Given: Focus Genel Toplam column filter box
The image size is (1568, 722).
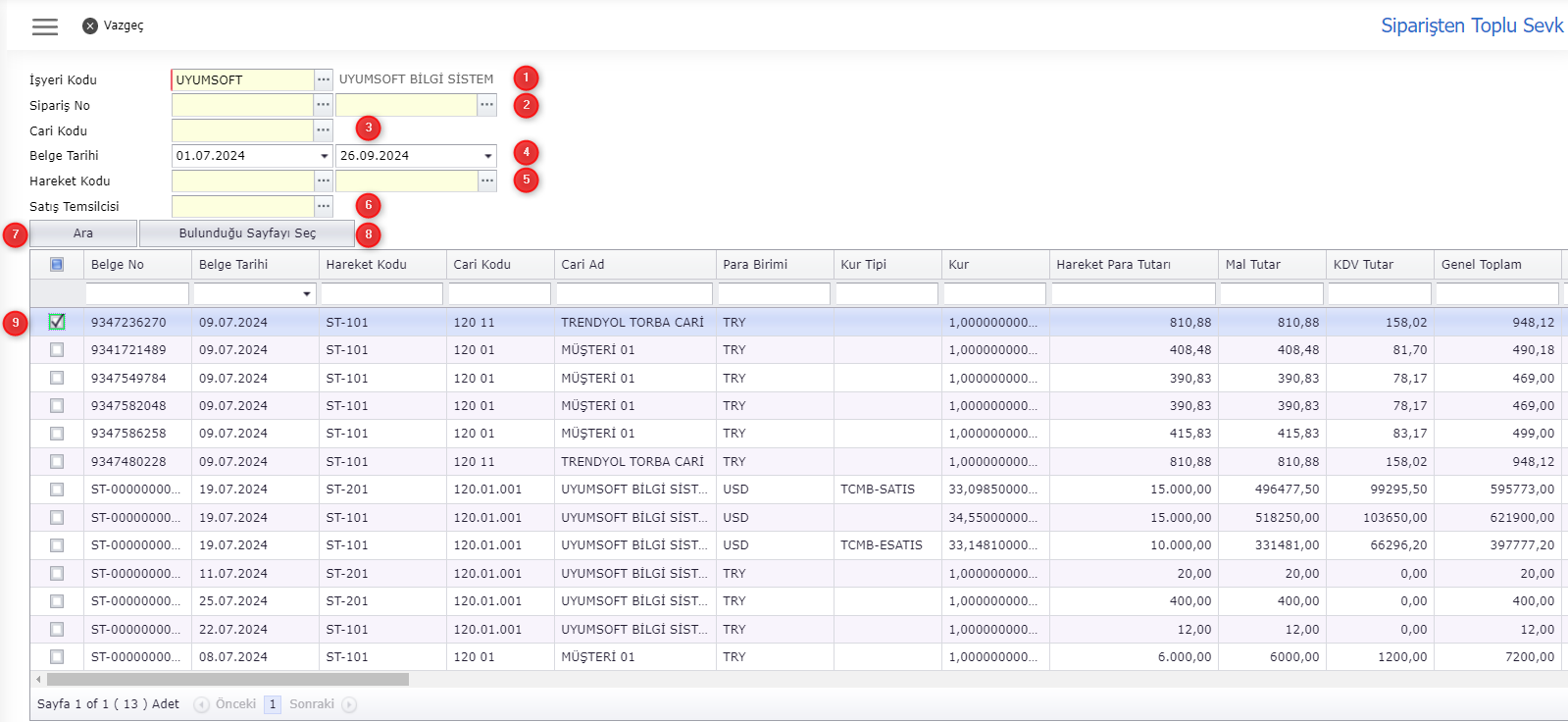Looking at the screenshot, I should click(x=1497, y=293).
